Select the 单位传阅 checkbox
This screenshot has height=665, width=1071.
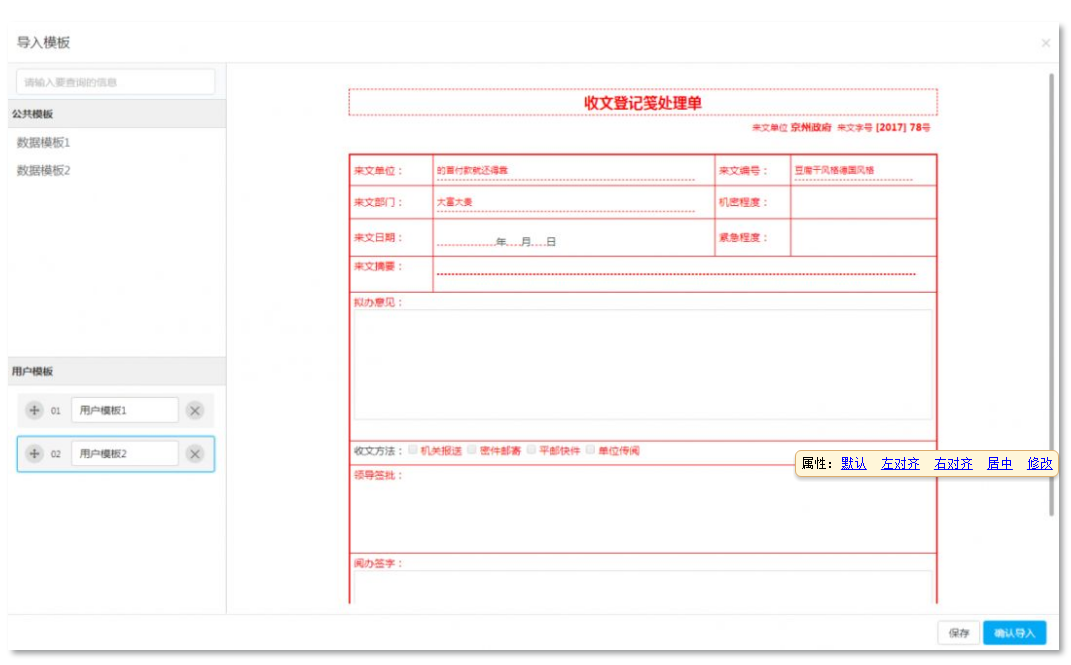591,450
